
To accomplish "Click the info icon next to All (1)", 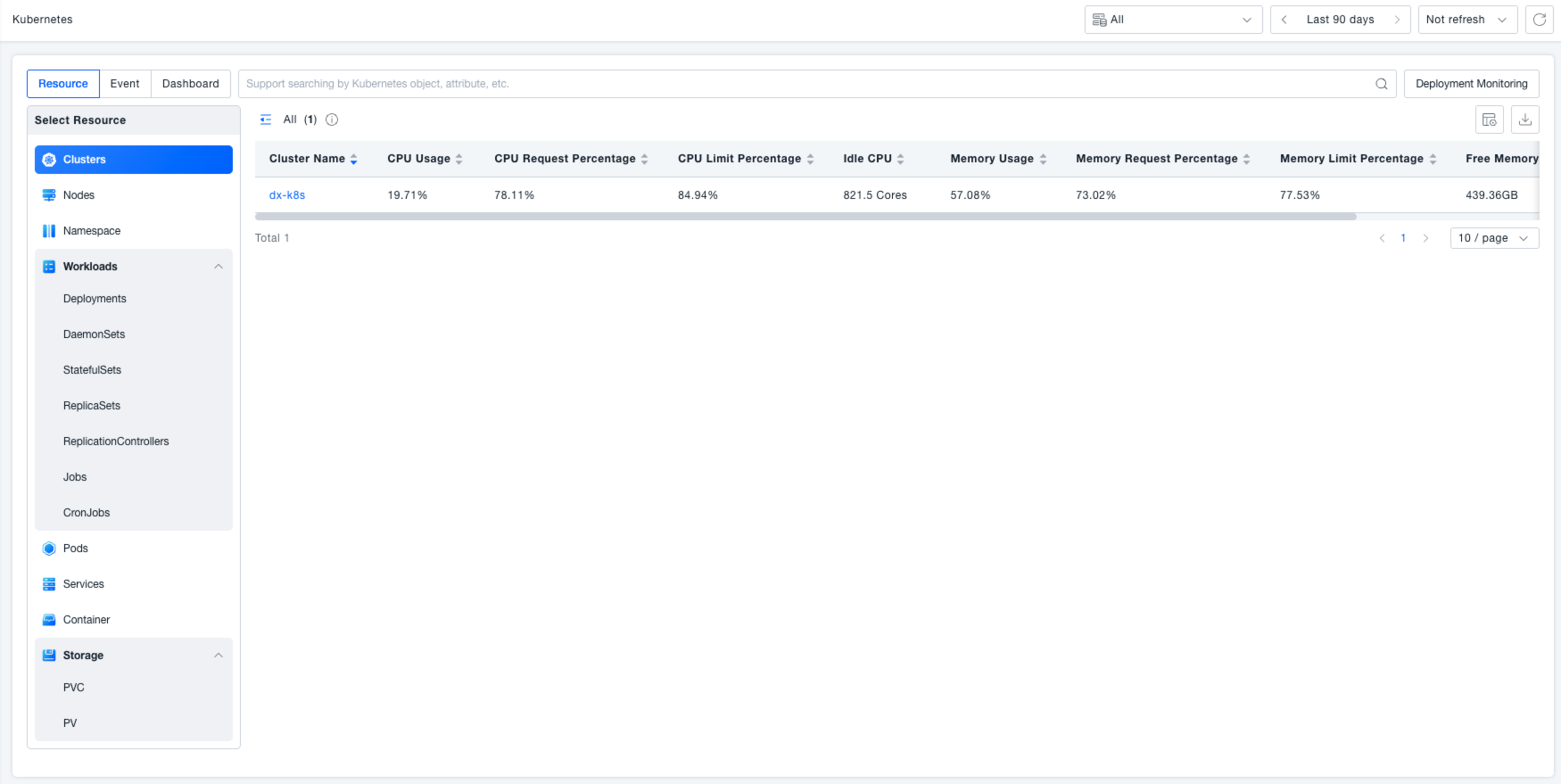I will tap(332, 120).
